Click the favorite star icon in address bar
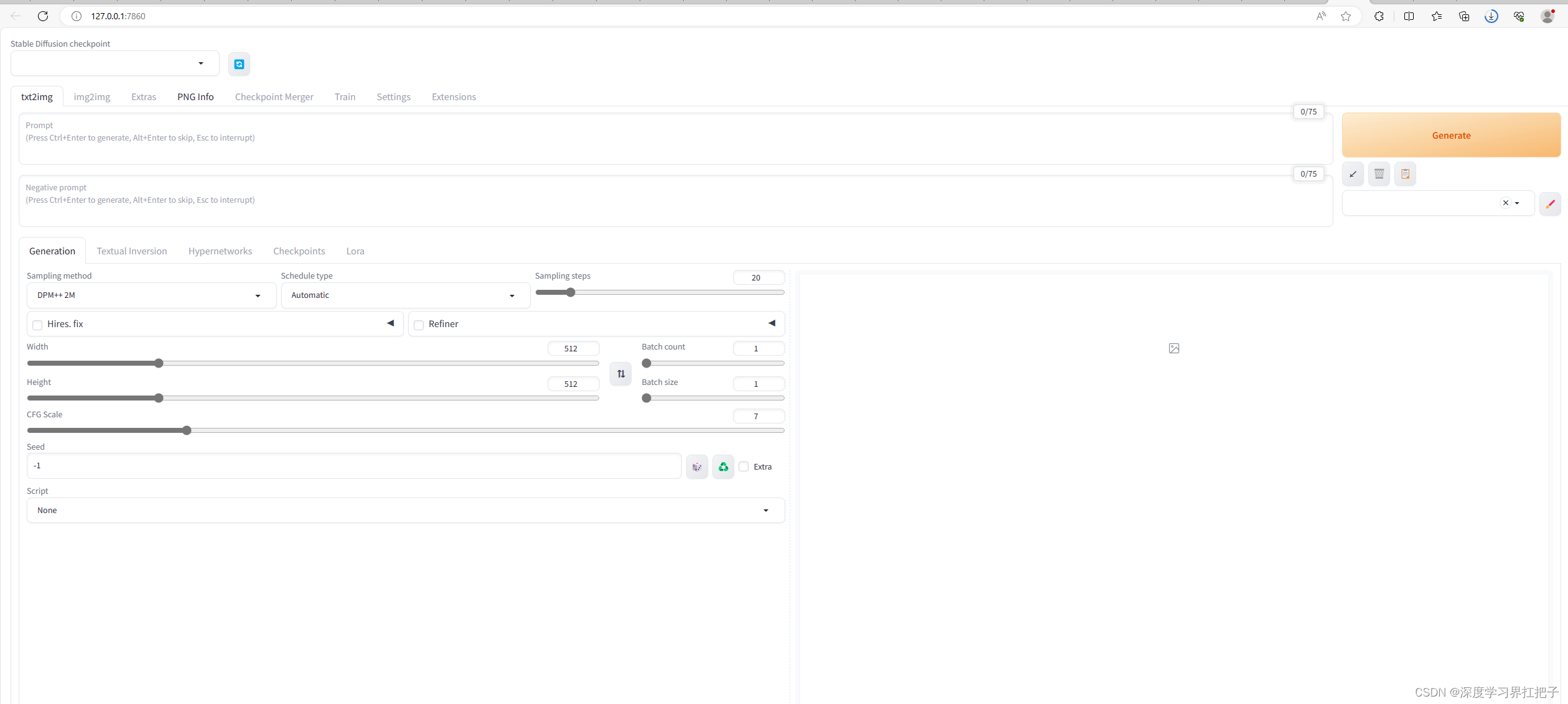This screenshot has height=704, width=1568. click(1346, 16)
